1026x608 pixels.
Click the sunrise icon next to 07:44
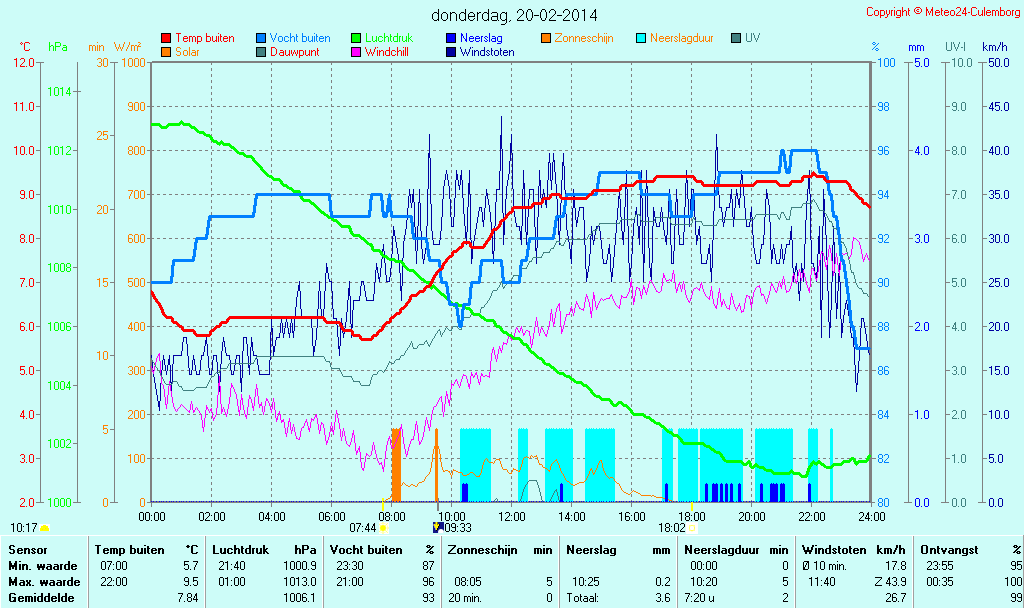click(x=383, y=527)
